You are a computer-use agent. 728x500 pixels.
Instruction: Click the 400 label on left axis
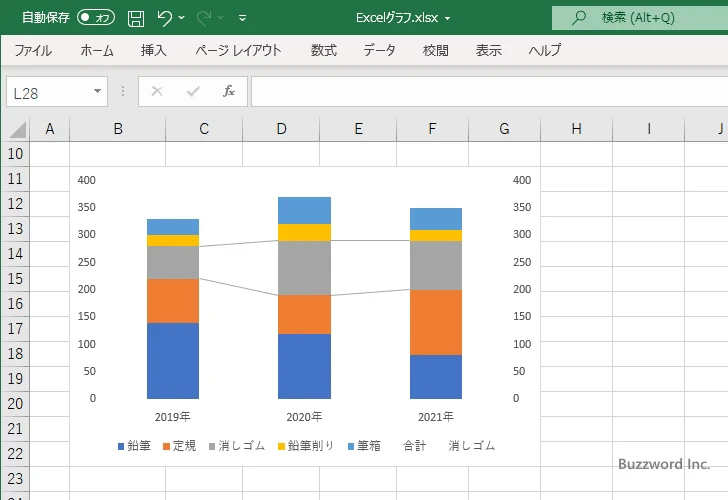coord(86,180)
